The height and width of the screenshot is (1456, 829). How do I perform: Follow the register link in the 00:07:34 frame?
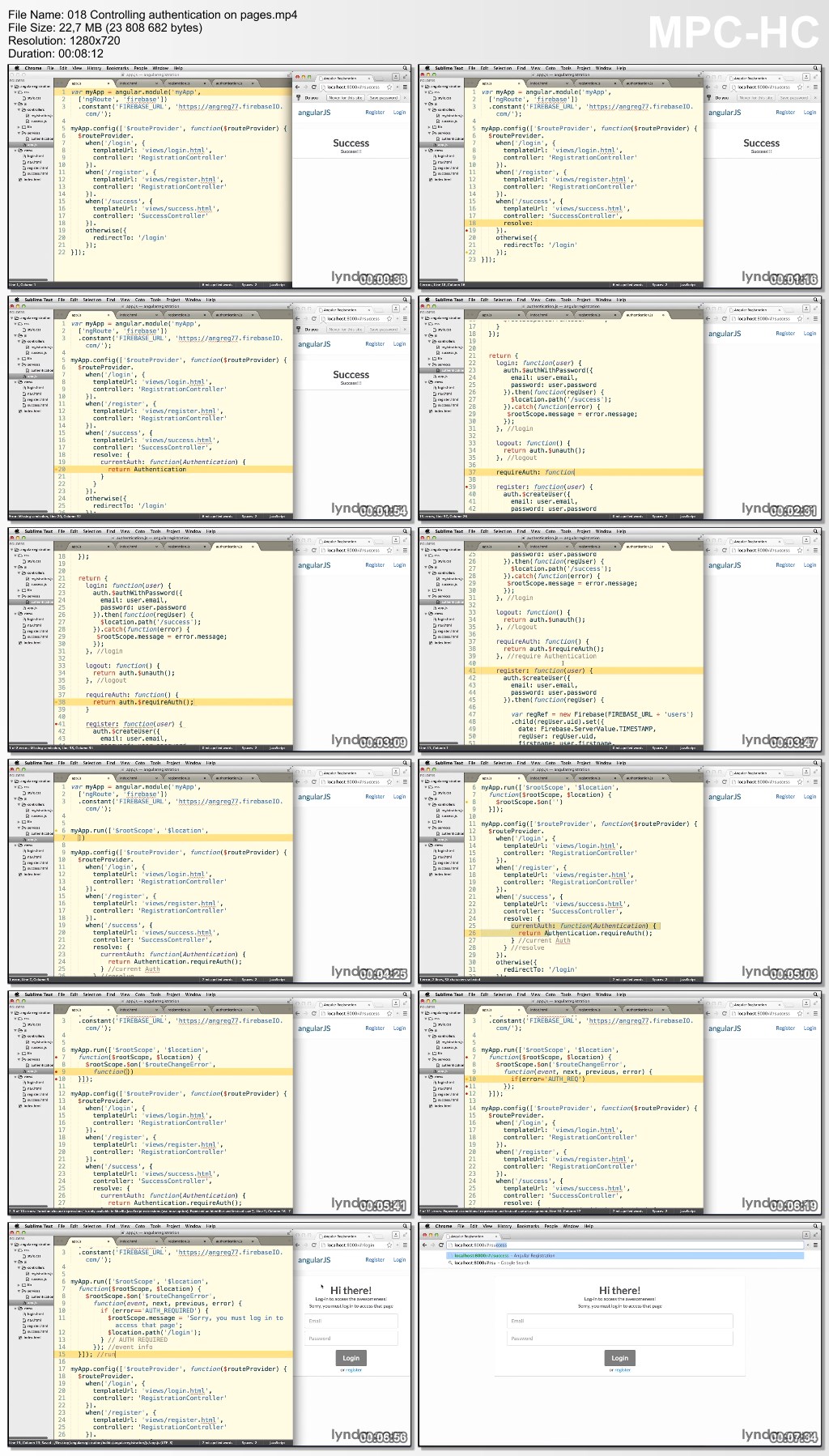622,1370
